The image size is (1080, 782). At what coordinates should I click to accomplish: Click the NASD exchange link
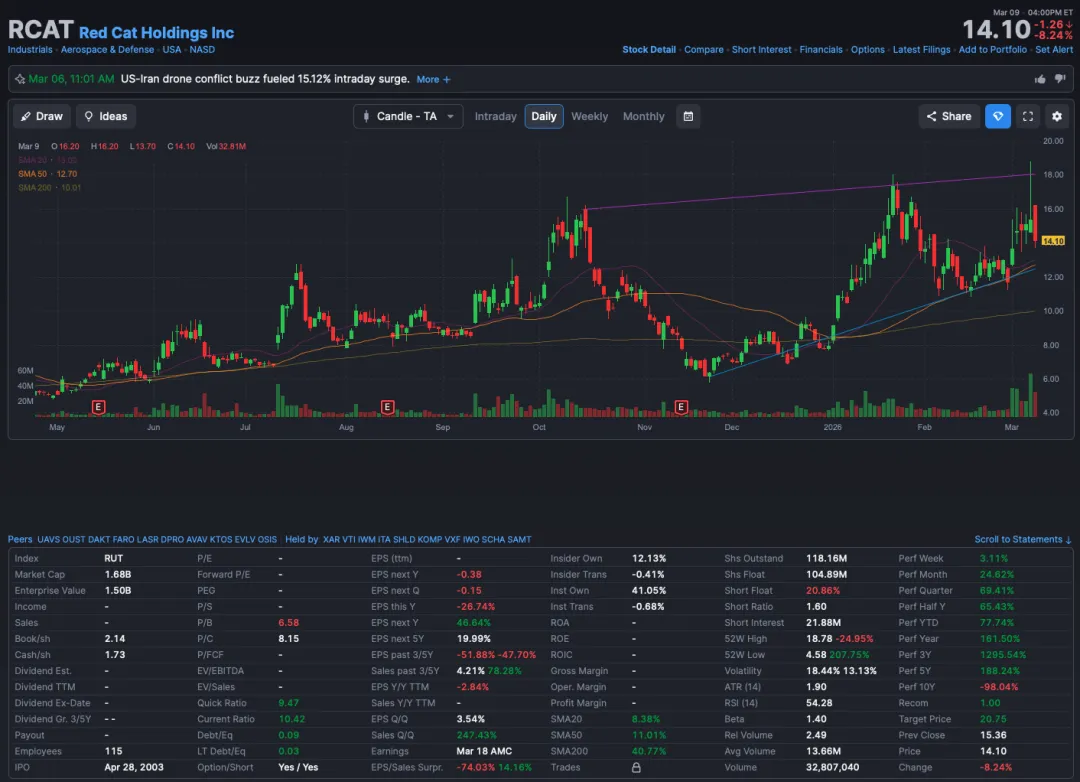point(202,50)
